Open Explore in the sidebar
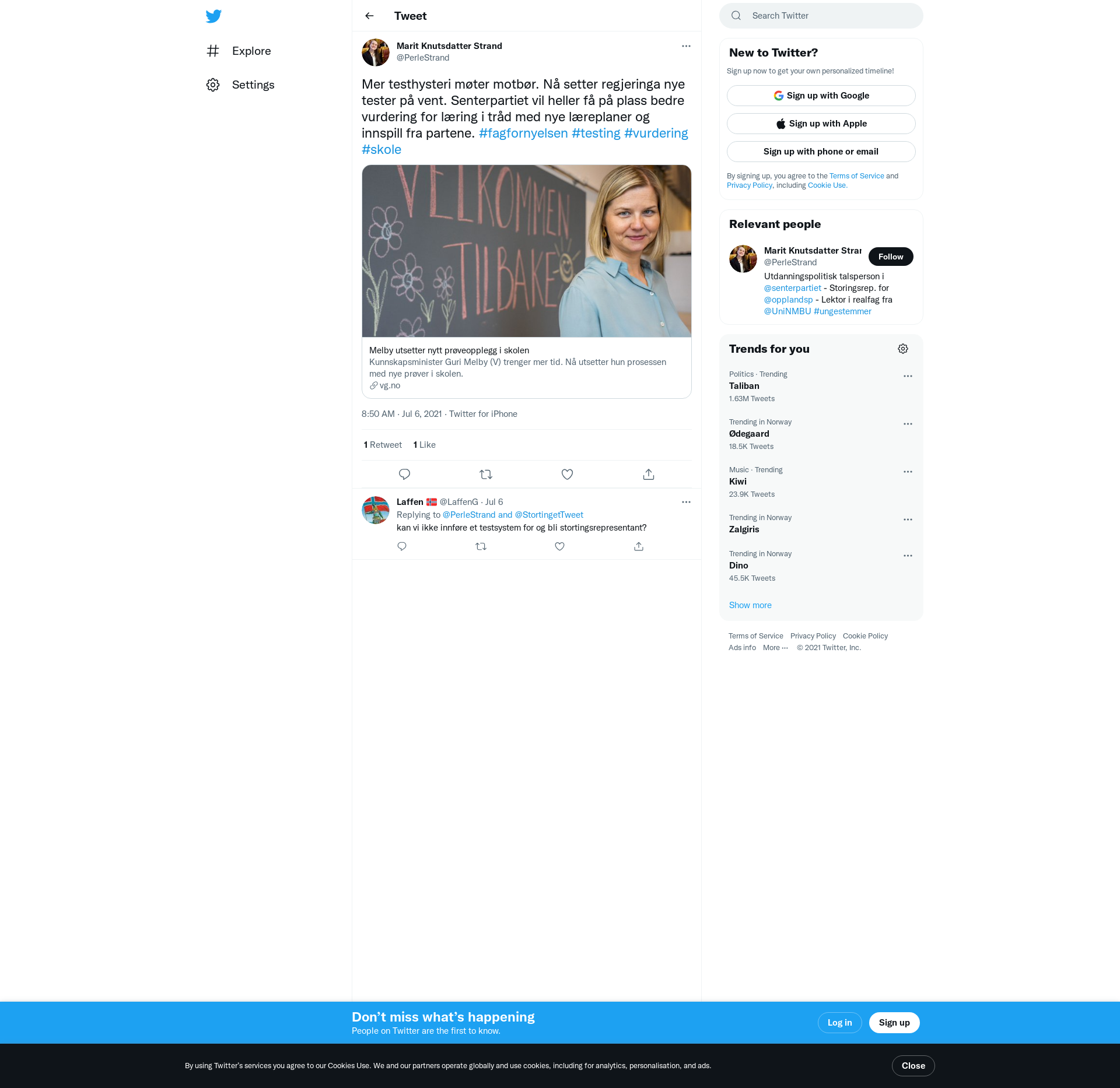Image resolution: width=1120 pixels, height=1088 pixels. (251, 51)
